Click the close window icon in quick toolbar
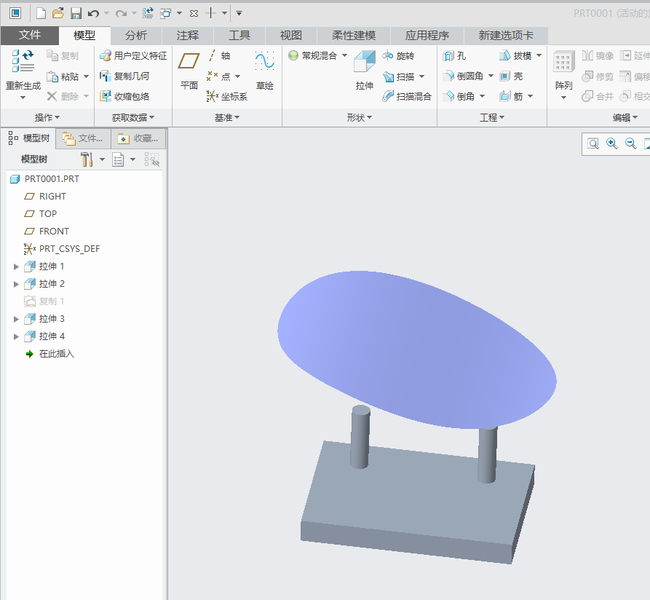 [x=194, y=14]
